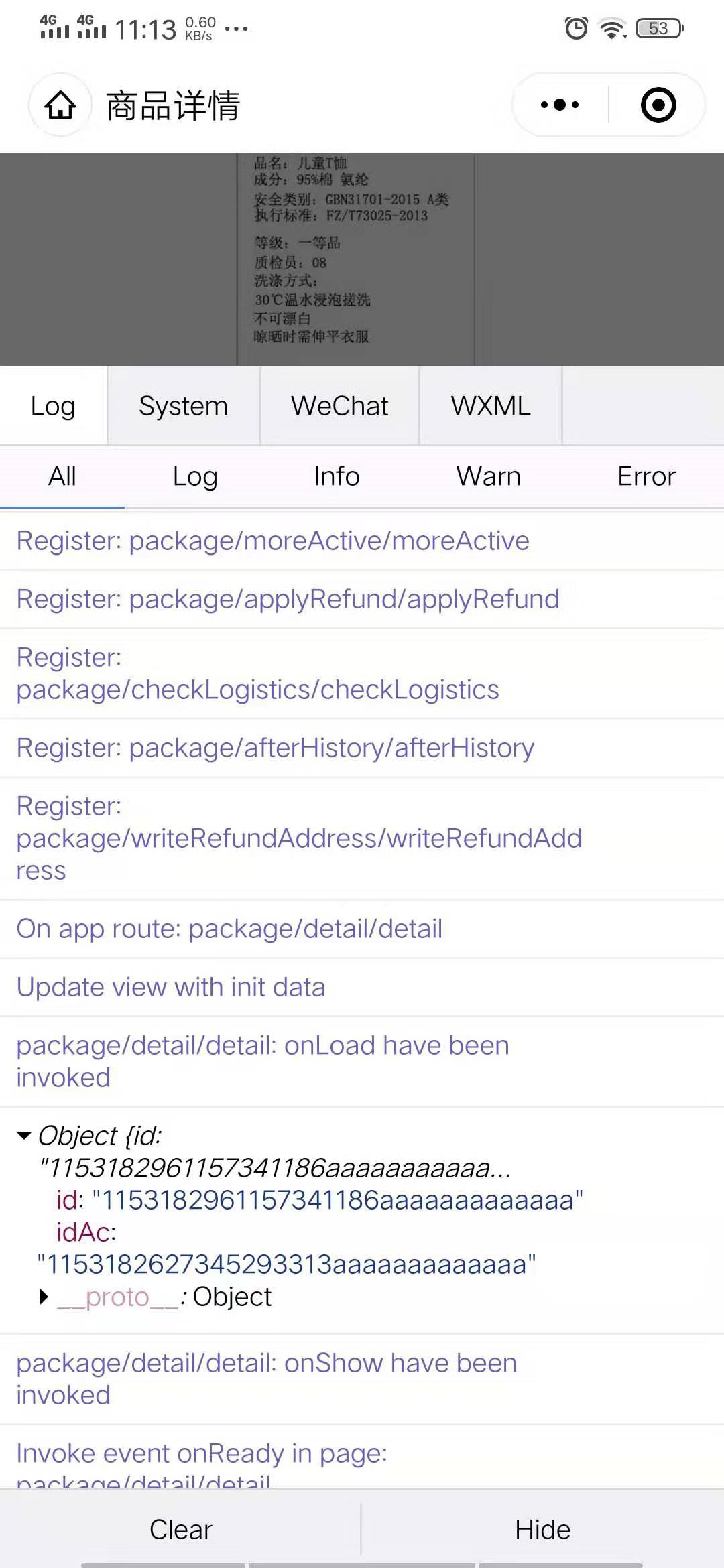724x1568 pixels.
Task: Tap the Wi-Fi status bar icon
Action: pyautogui.click(x=612, y=28)
